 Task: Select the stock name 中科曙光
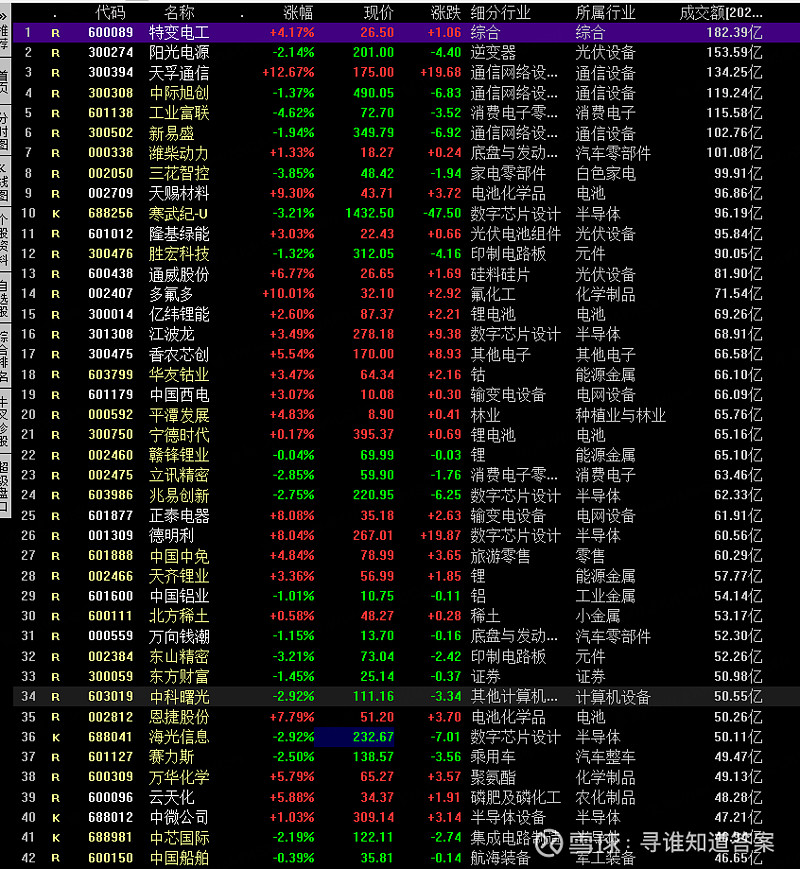179,697
